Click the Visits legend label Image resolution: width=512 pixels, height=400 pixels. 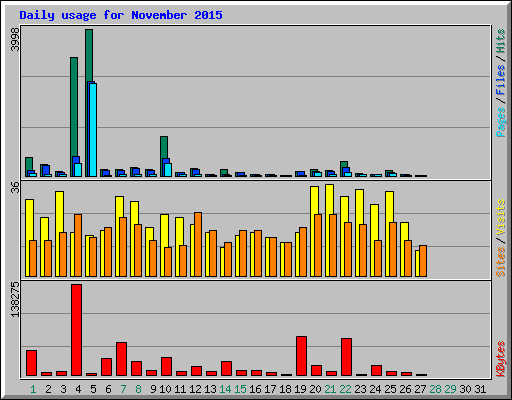pos(500,217)
